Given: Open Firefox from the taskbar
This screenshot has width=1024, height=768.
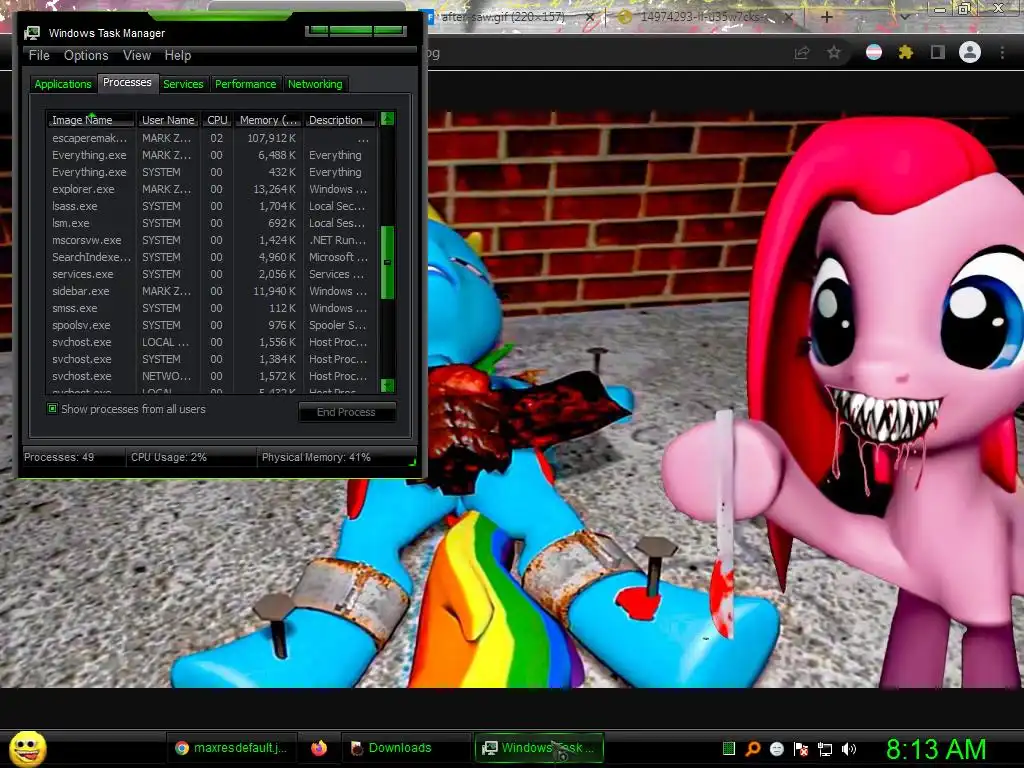Looking at the screenshot, I should [319, 748].
